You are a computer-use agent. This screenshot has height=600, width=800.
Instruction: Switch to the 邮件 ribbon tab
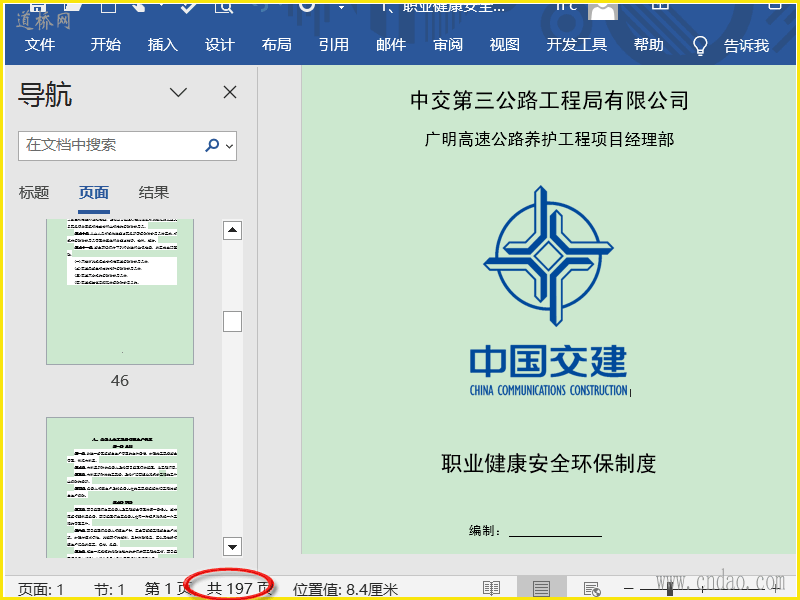click(391, 45)
